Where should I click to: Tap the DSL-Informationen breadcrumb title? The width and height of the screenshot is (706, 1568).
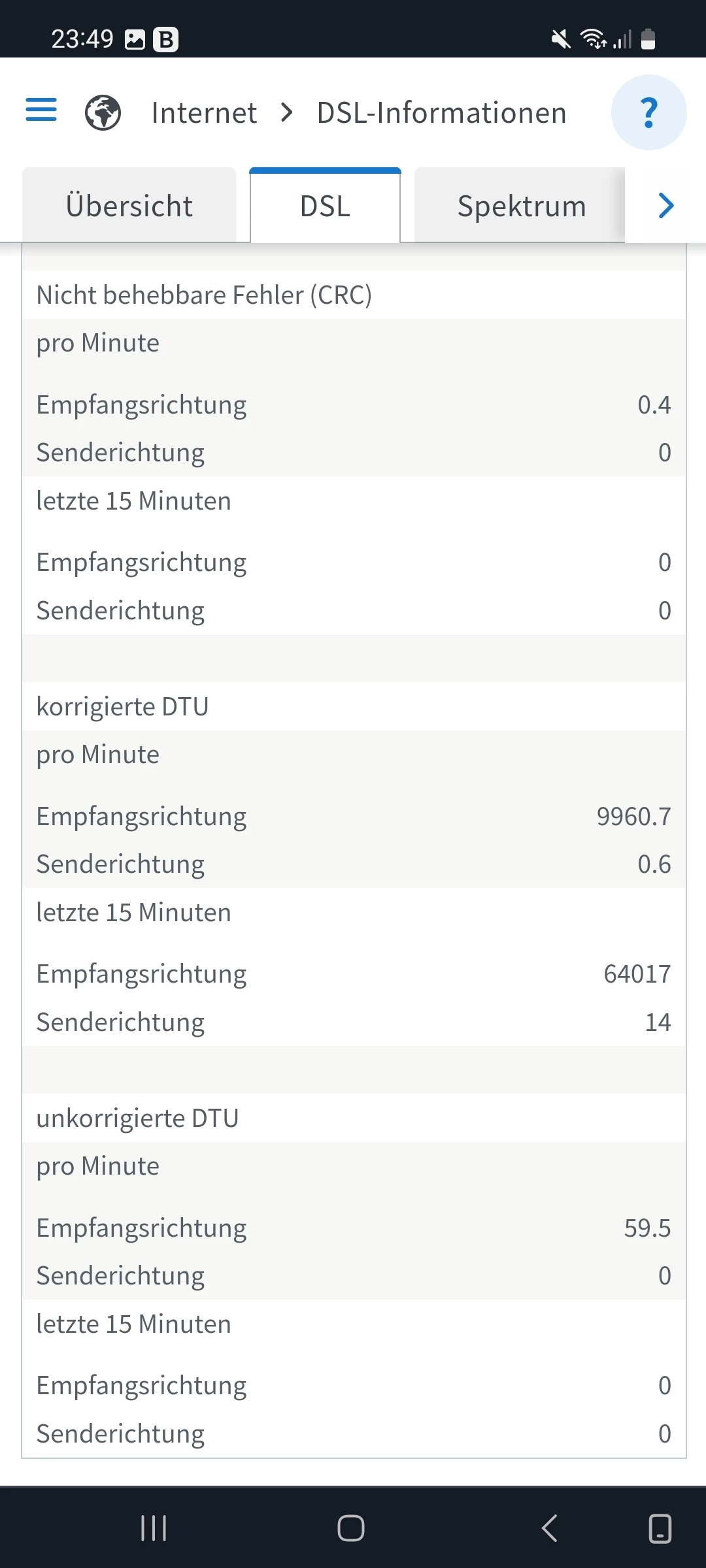click(441, 113)
